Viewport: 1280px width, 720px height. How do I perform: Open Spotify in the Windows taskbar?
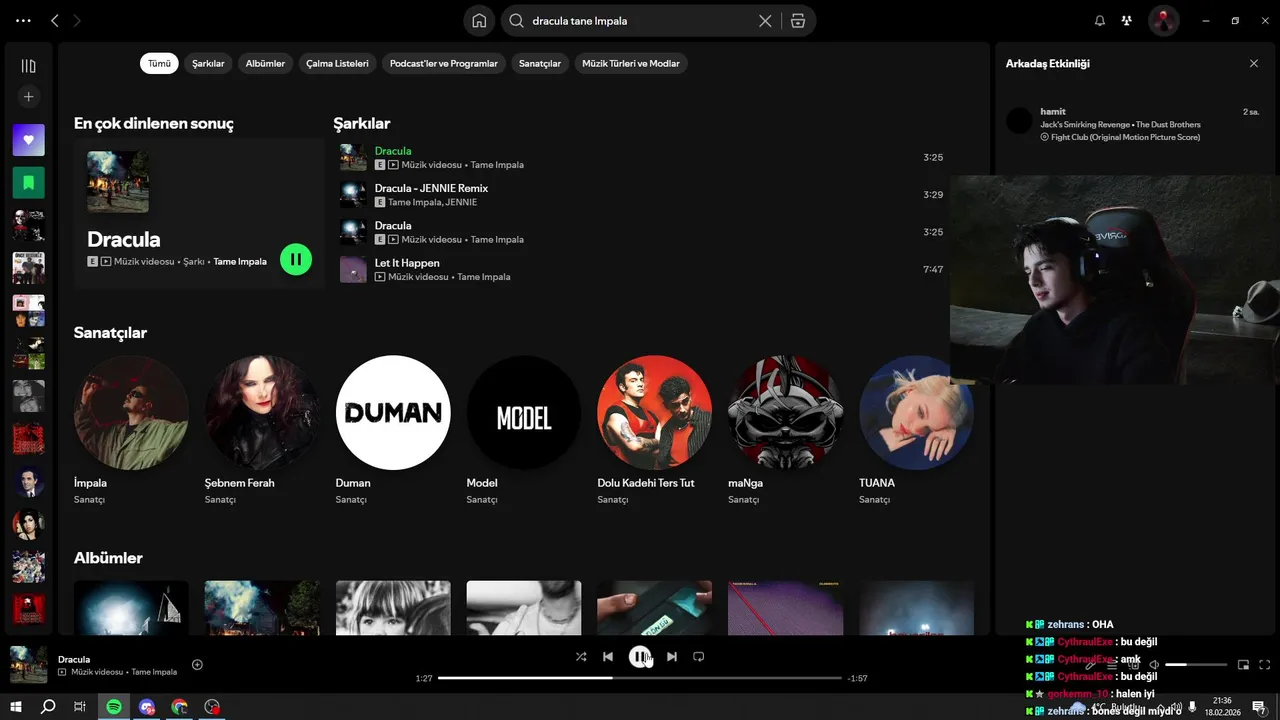(x=114, y=707)
